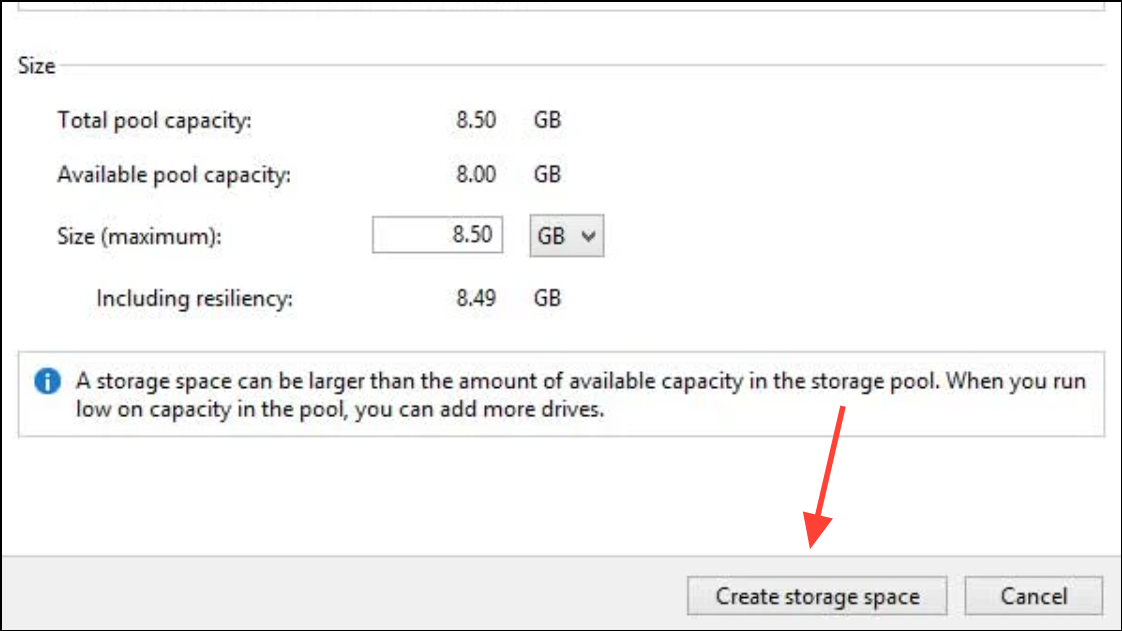Open the GB unit dropdown
The width and height of the screenshot is (1122, 631).
(x=566, y=235)
